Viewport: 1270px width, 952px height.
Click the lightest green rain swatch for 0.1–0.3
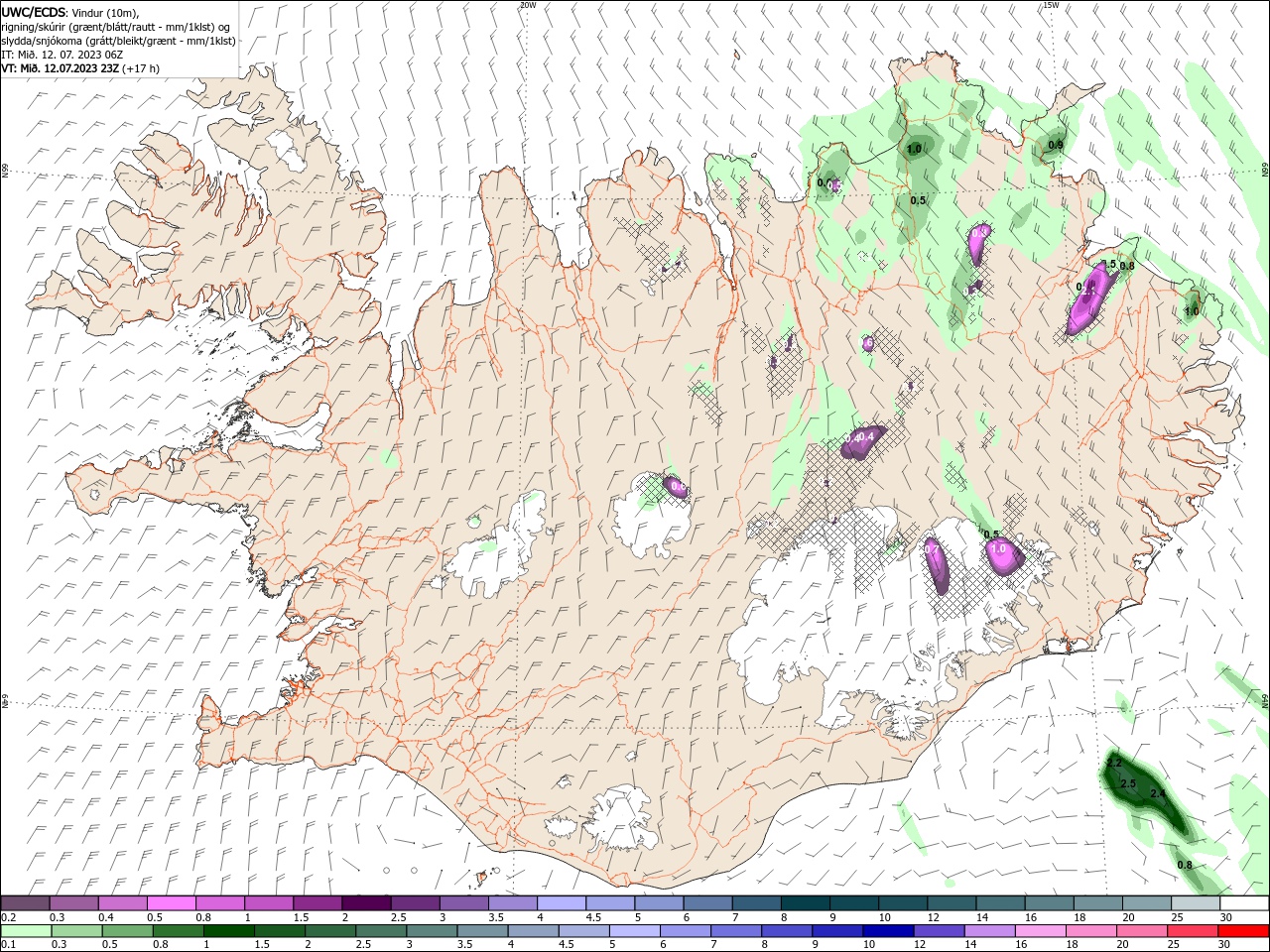[26, 932]
